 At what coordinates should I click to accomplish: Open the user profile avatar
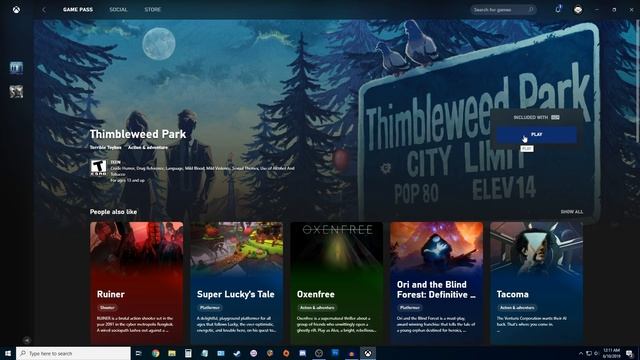coord(578,9)
